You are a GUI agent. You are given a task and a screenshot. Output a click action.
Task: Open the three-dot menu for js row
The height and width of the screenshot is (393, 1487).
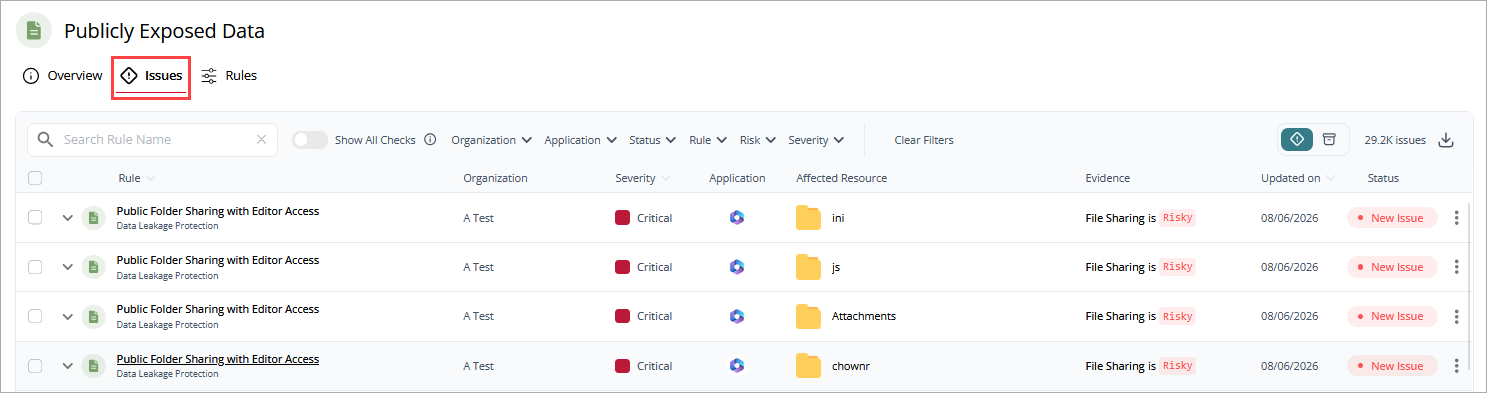pos(1456,267)
